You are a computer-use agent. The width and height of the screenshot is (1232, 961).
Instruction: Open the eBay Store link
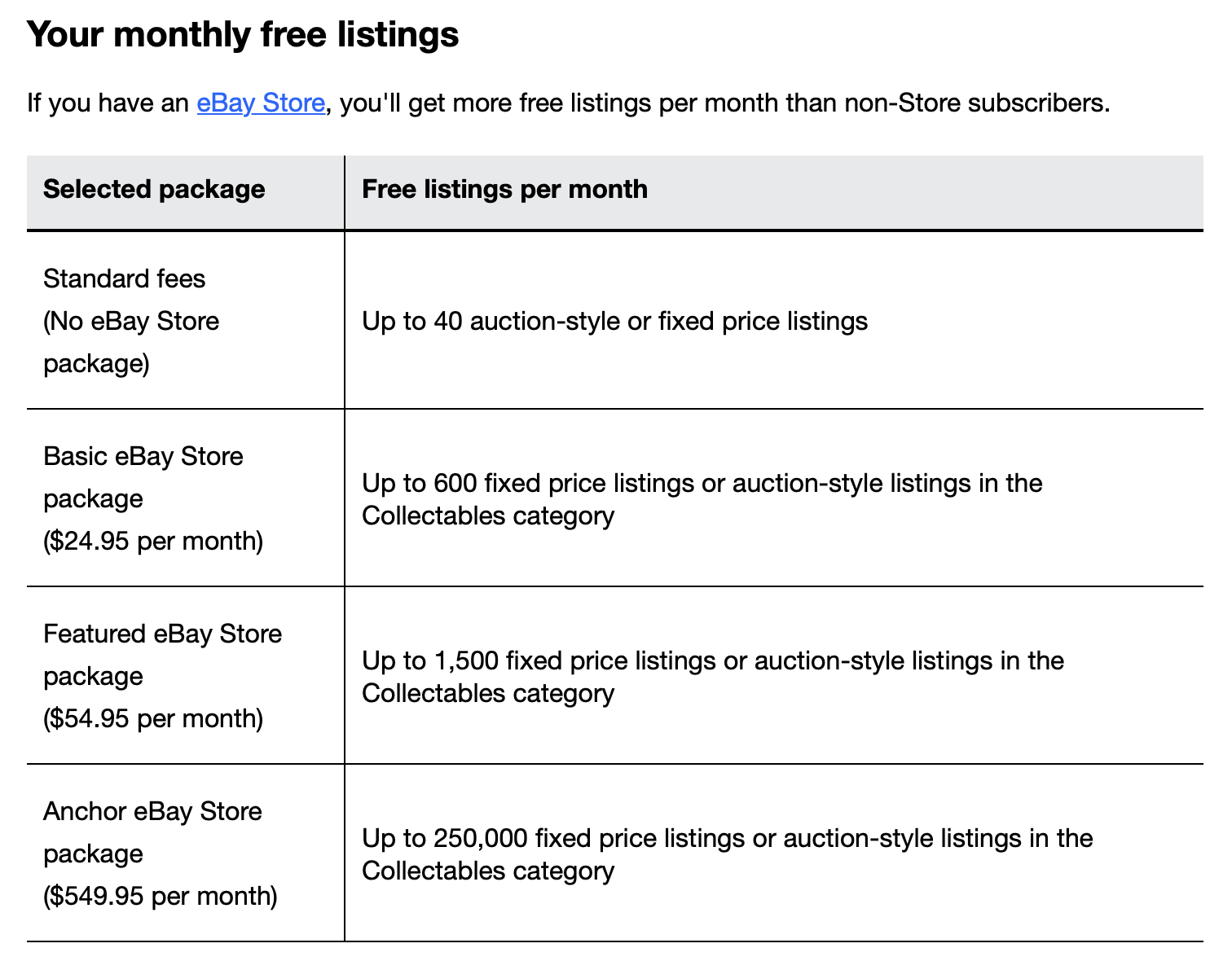(x=261, y=103)
